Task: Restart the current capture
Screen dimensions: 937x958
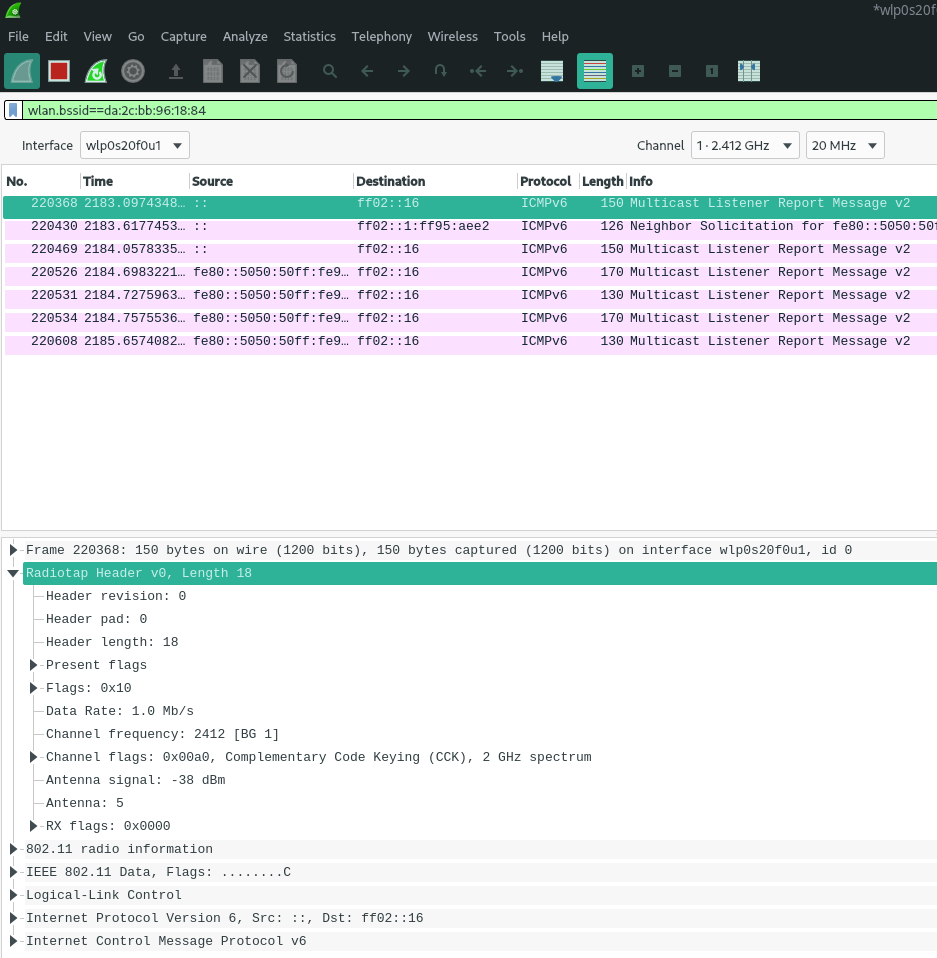Action: click(x=96, y=71)
